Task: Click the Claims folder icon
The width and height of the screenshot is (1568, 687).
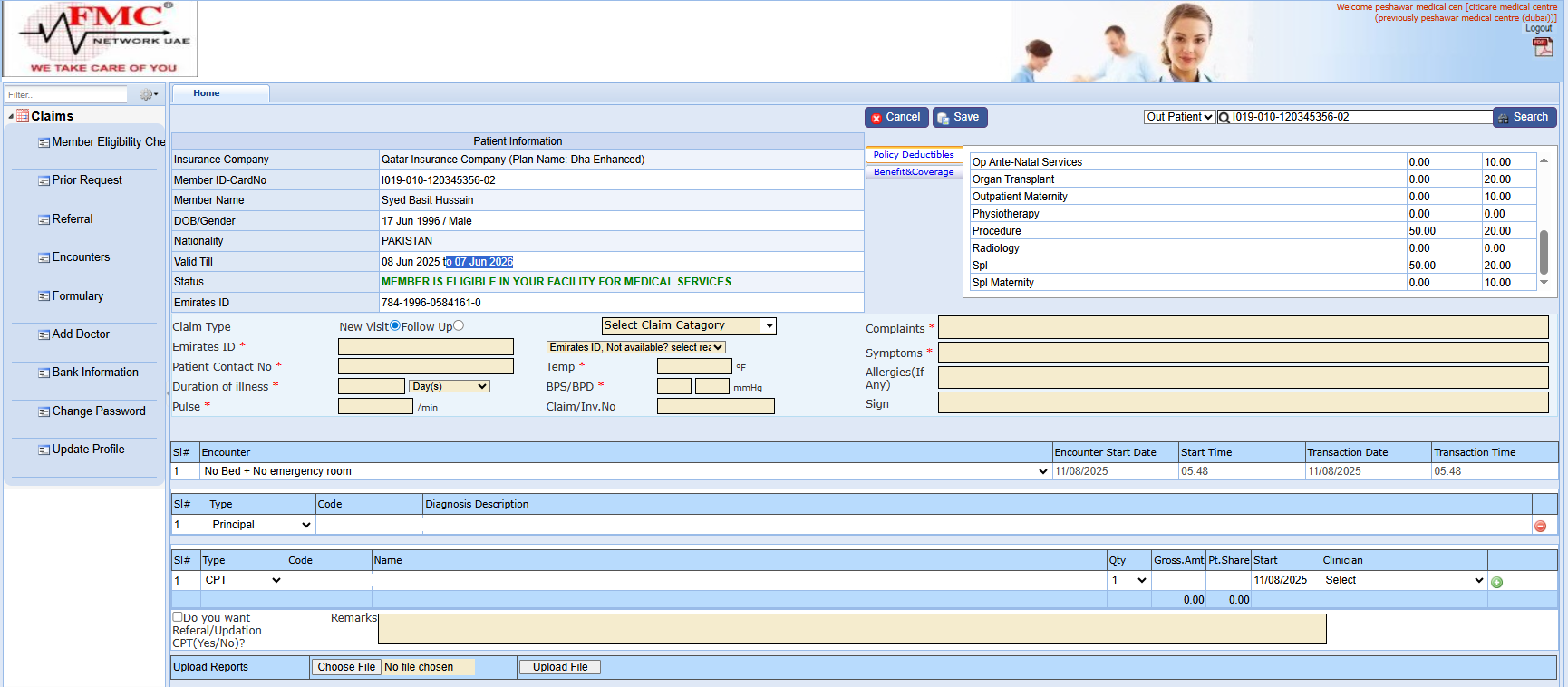Action: 23,116
